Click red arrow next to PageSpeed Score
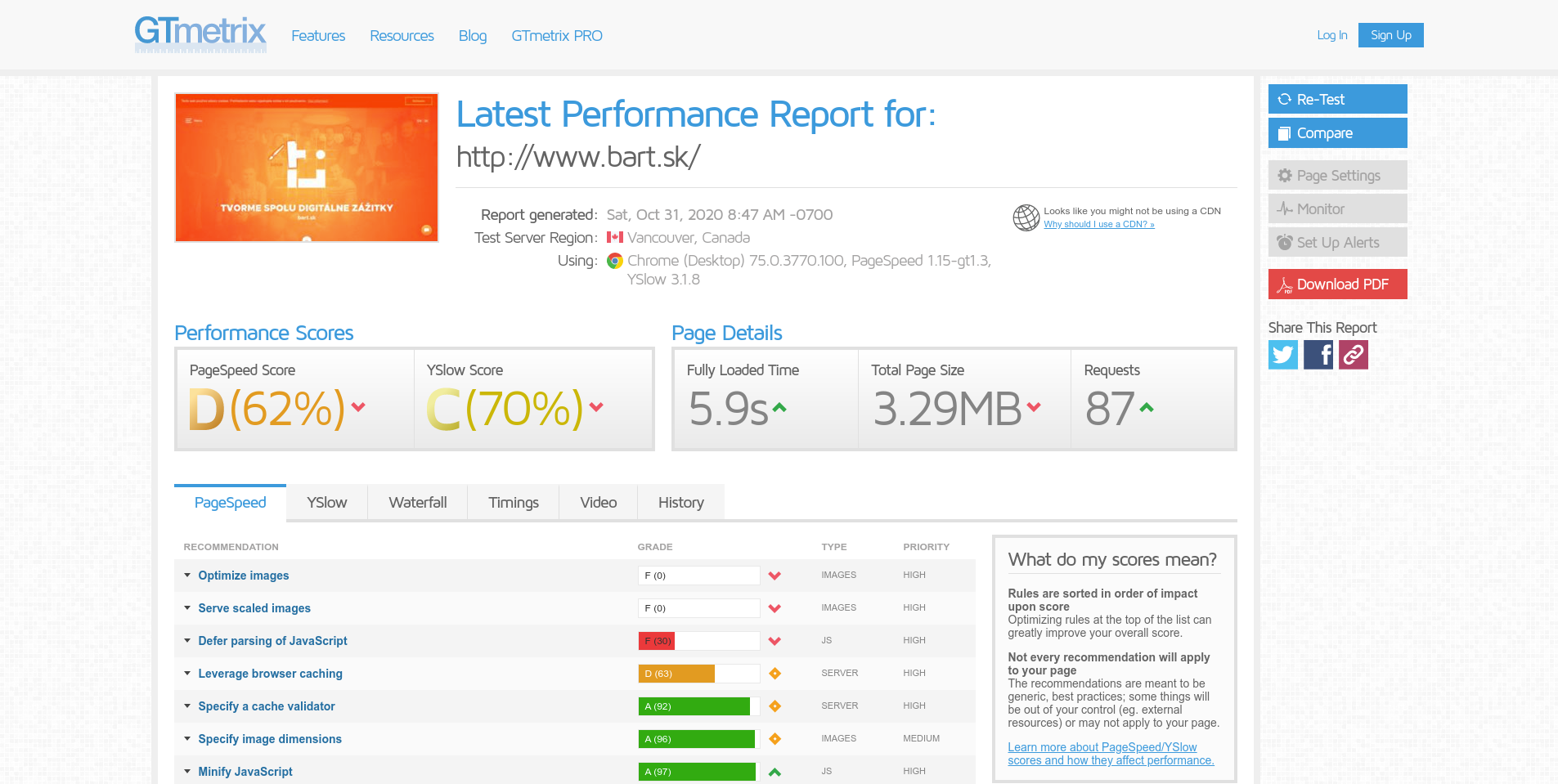 pyautogui.click(x=358, y=406)
